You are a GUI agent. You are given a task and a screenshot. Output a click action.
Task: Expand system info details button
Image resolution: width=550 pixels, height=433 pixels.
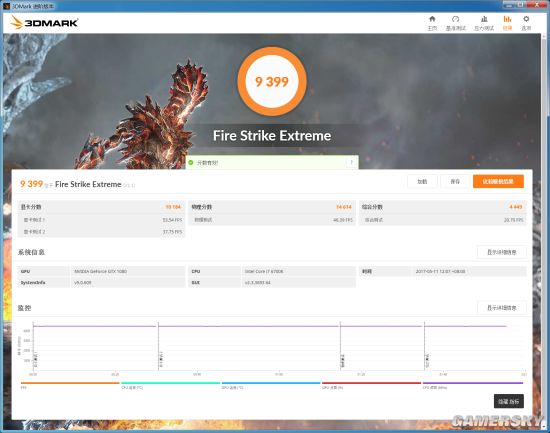point(502,252)
